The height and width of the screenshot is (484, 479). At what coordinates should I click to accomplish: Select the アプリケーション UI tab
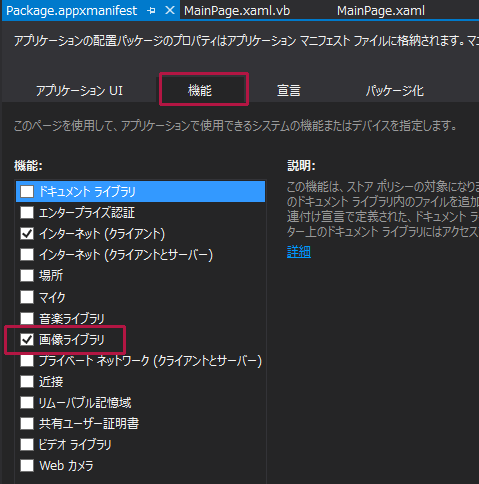(79, 91)
